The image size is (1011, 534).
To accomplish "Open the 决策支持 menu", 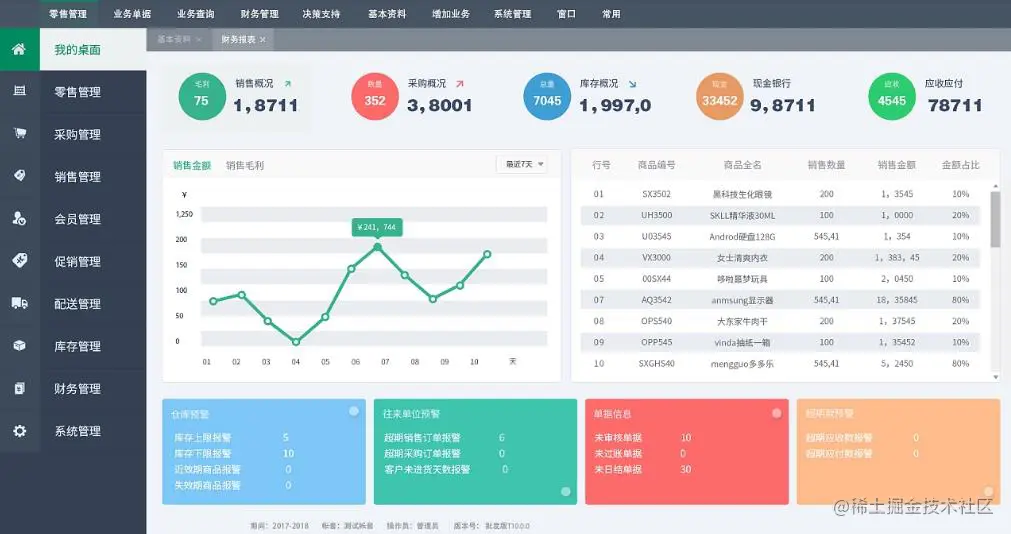I will click(321, 14).
